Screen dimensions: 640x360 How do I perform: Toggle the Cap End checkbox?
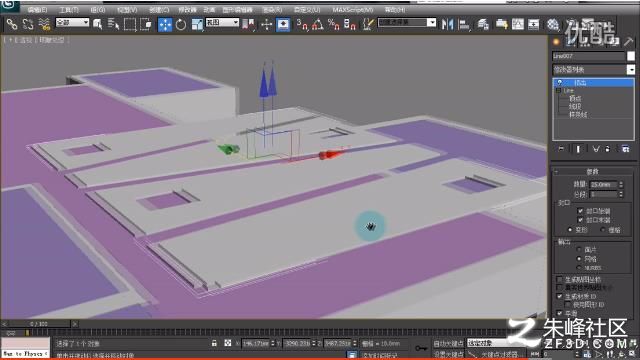click(580, 220)
